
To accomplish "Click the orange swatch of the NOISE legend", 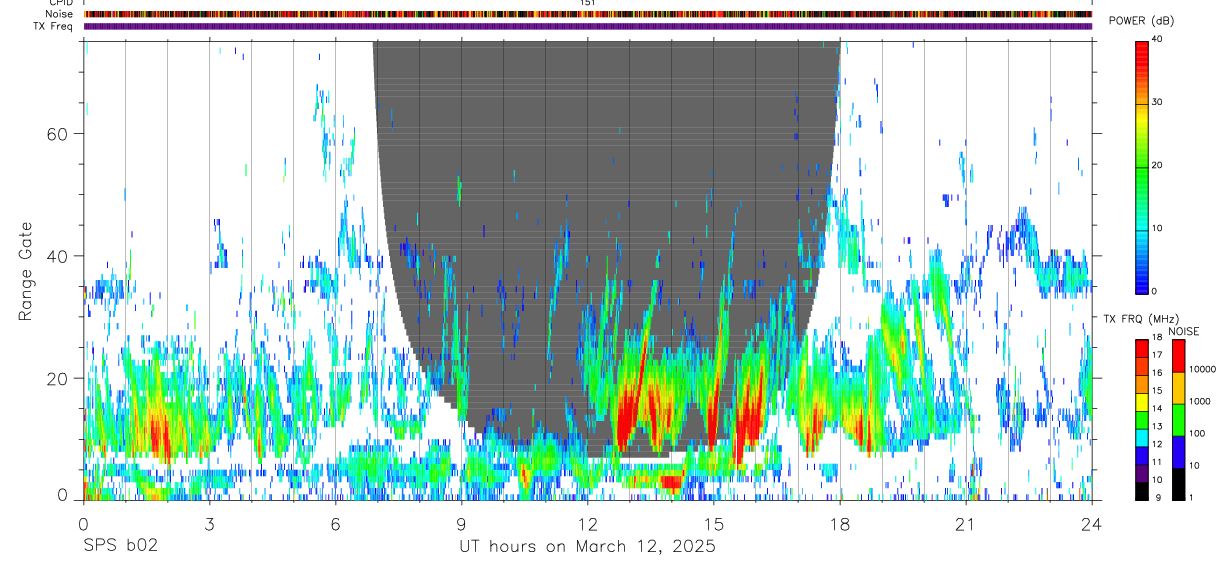I will click(1178, 388).
